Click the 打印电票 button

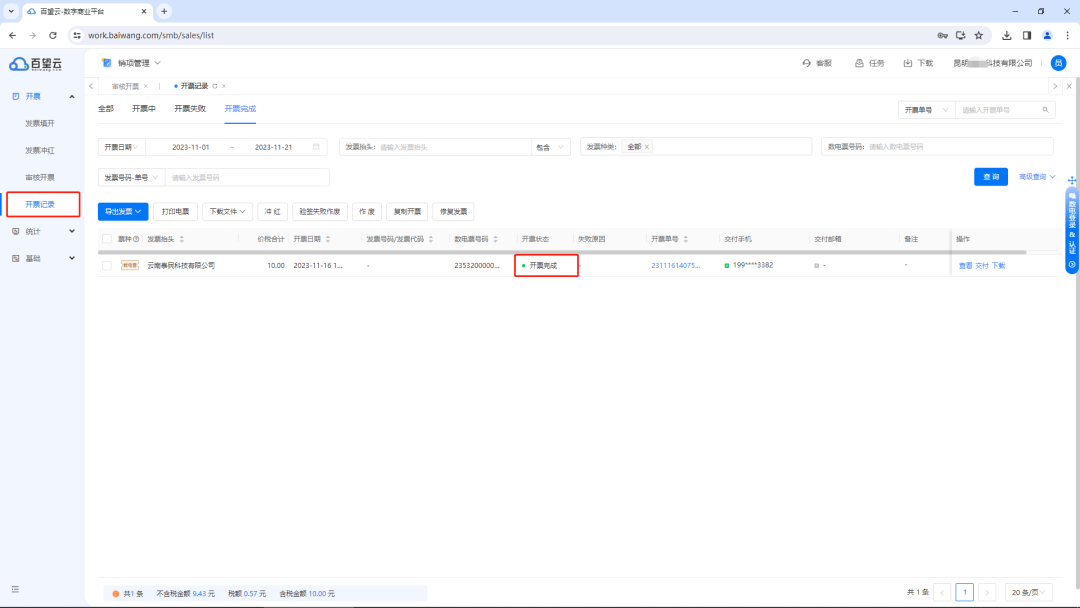tap(175, 211)
